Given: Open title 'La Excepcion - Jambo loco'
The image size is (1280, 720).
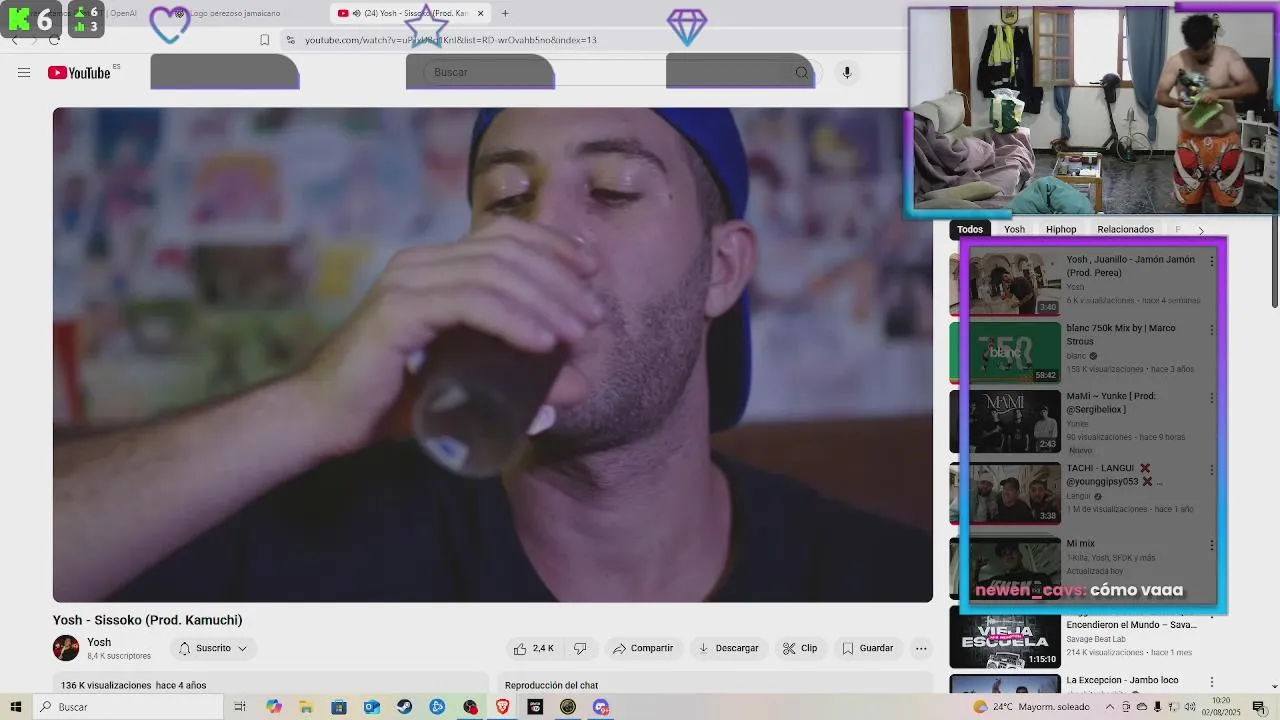Looking at the screenshot, I should pyautogui.click(x=1122, y=680).
